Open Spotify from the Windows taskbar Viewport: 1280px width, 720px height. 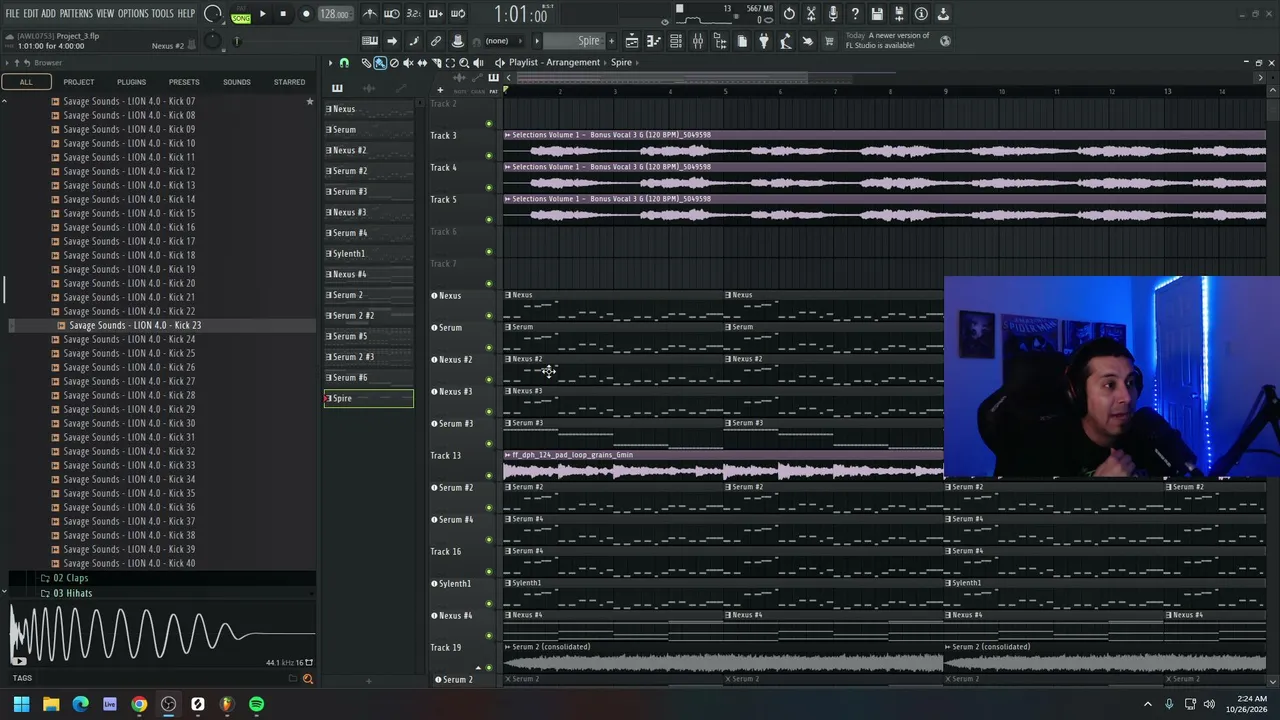[256, 704]
